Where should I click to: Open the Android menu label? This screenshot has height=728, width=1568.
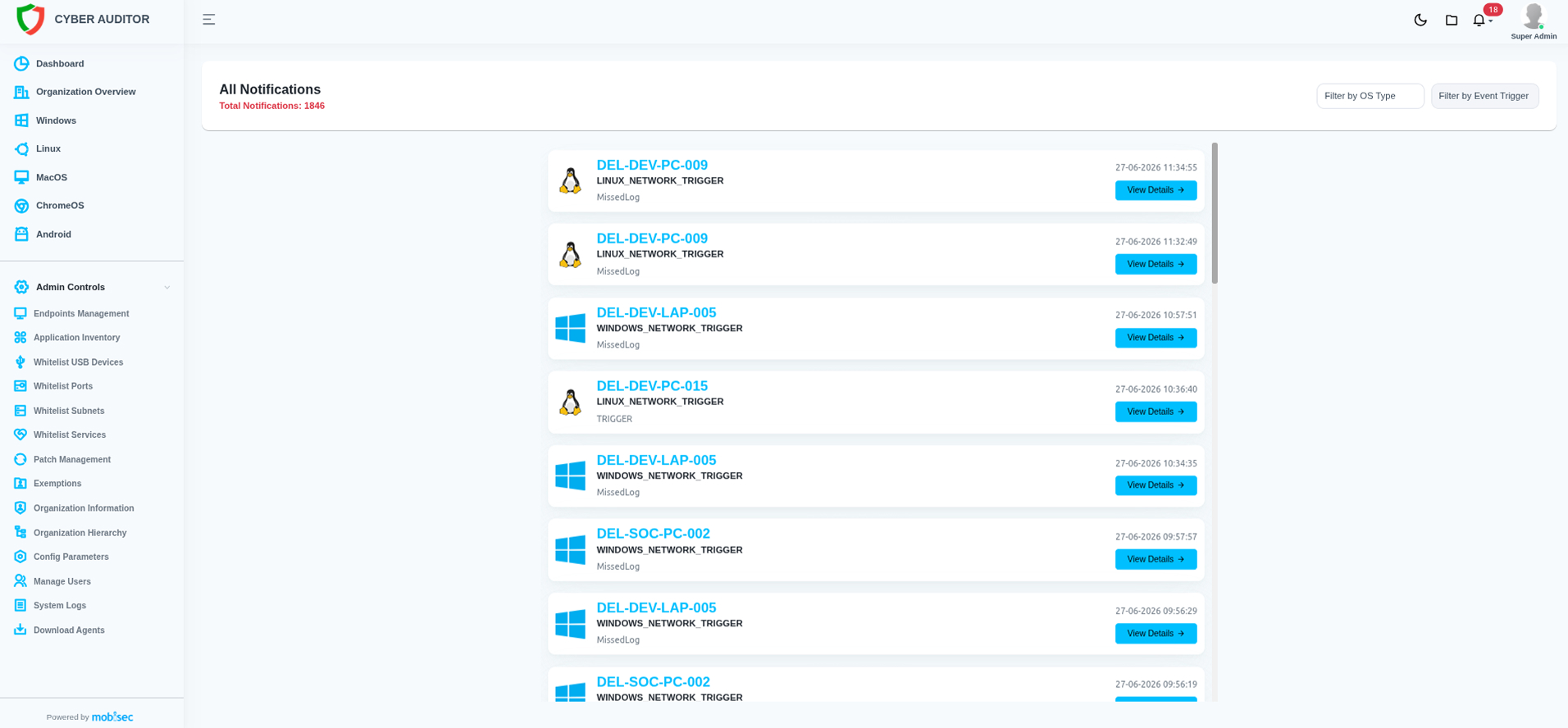tap(53, 234)
